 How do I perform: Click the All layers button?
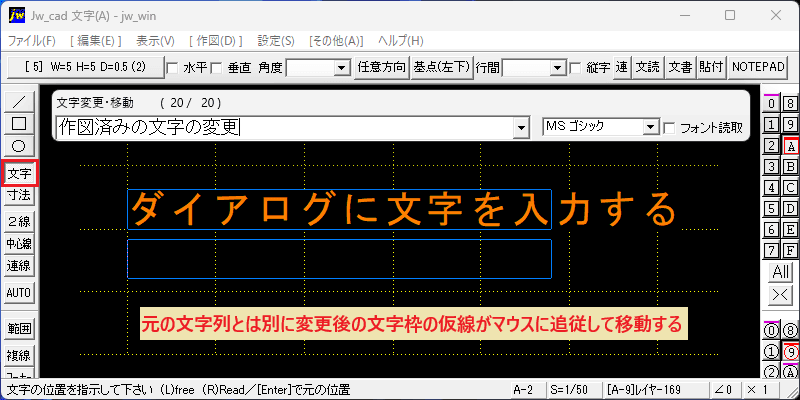[x=781, y=272]
